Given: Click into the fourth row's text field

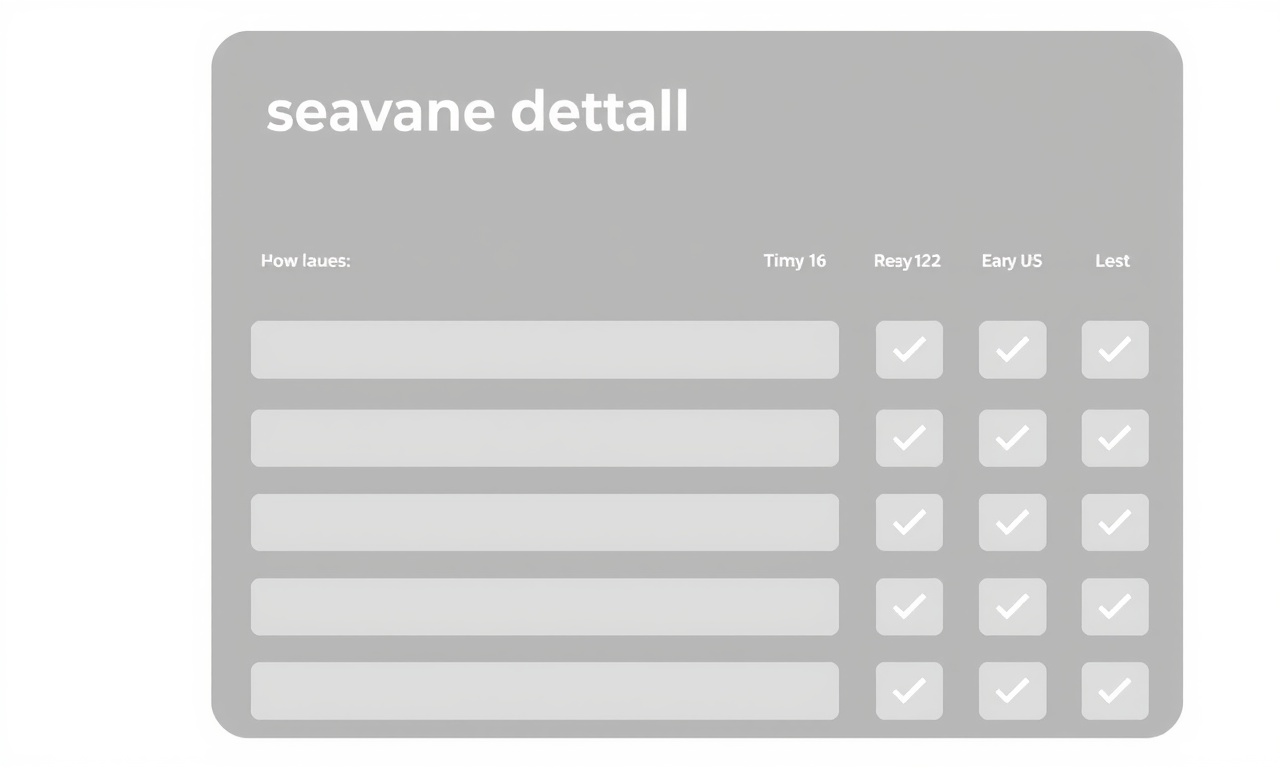Looking at the screenshot, I should 544,606.
